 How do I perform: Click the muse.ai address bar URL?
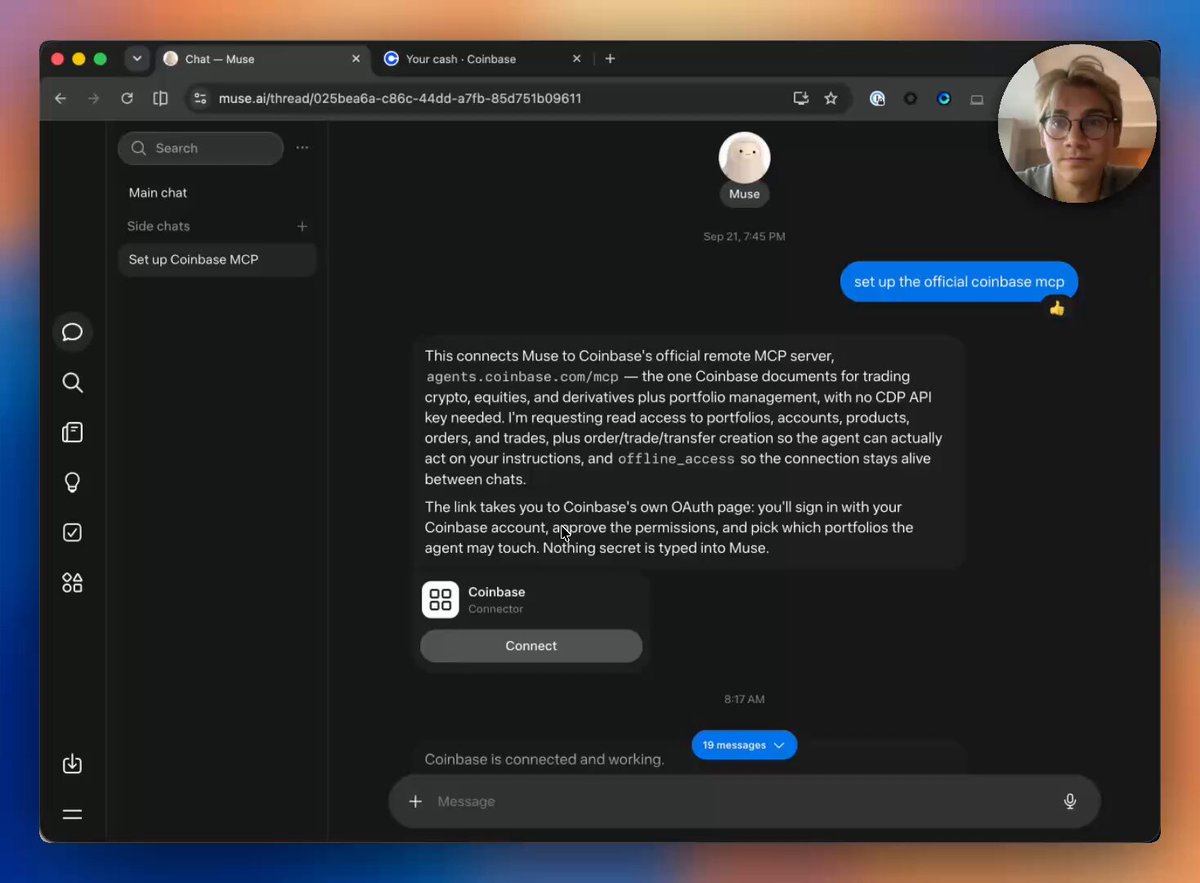[x=400, y=98]
